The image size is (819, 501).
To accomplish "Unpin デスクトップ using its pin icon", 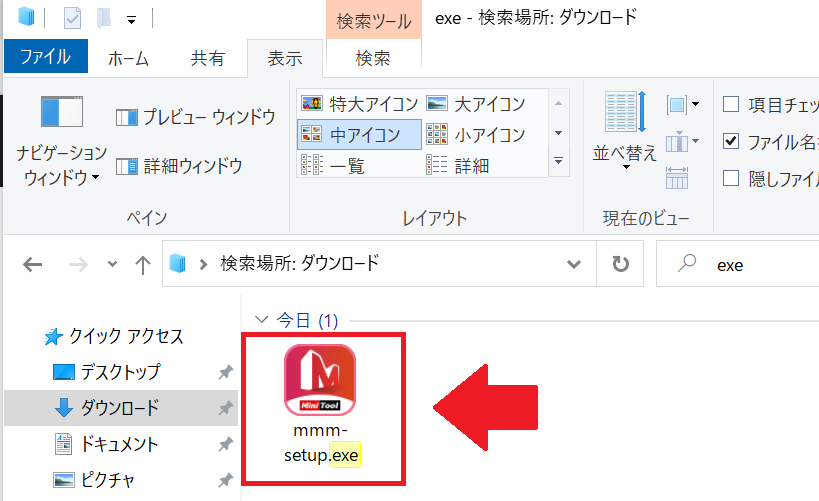I will [x=226, y=372].
